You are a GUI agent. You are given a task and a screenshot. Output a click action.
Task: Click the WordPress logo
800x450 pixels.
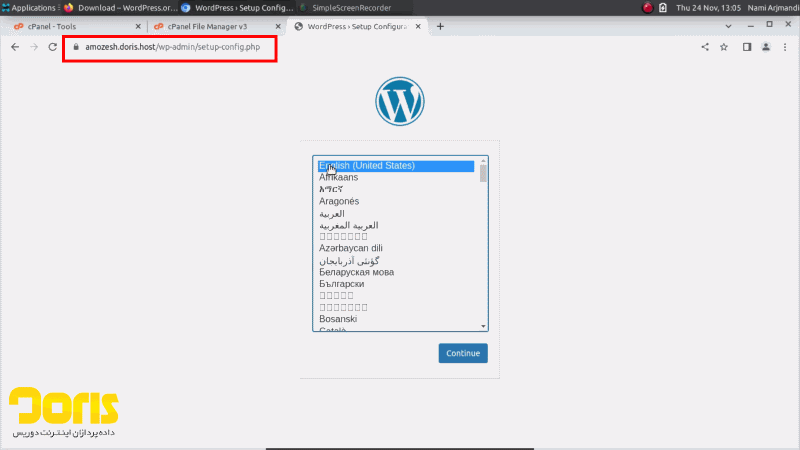click(400, 102)
